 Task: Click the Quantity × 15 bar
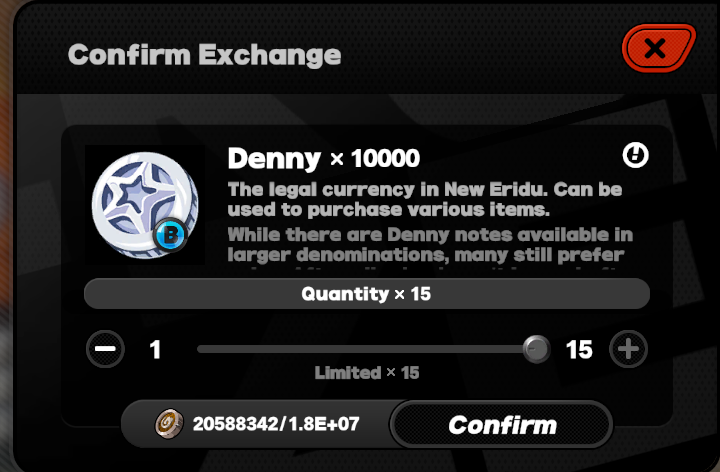(x=367, y=294)
